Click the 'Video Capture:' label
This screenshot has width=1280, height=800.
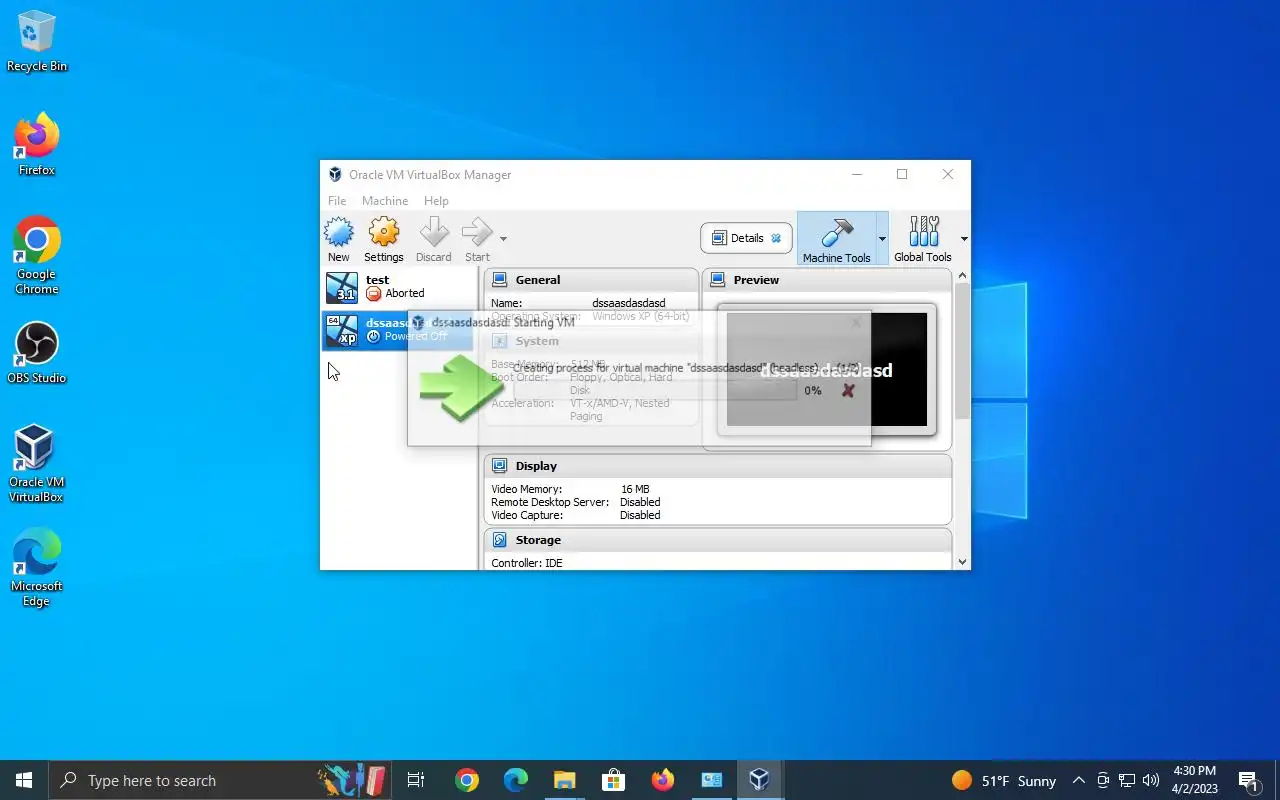tap(527, 515)
